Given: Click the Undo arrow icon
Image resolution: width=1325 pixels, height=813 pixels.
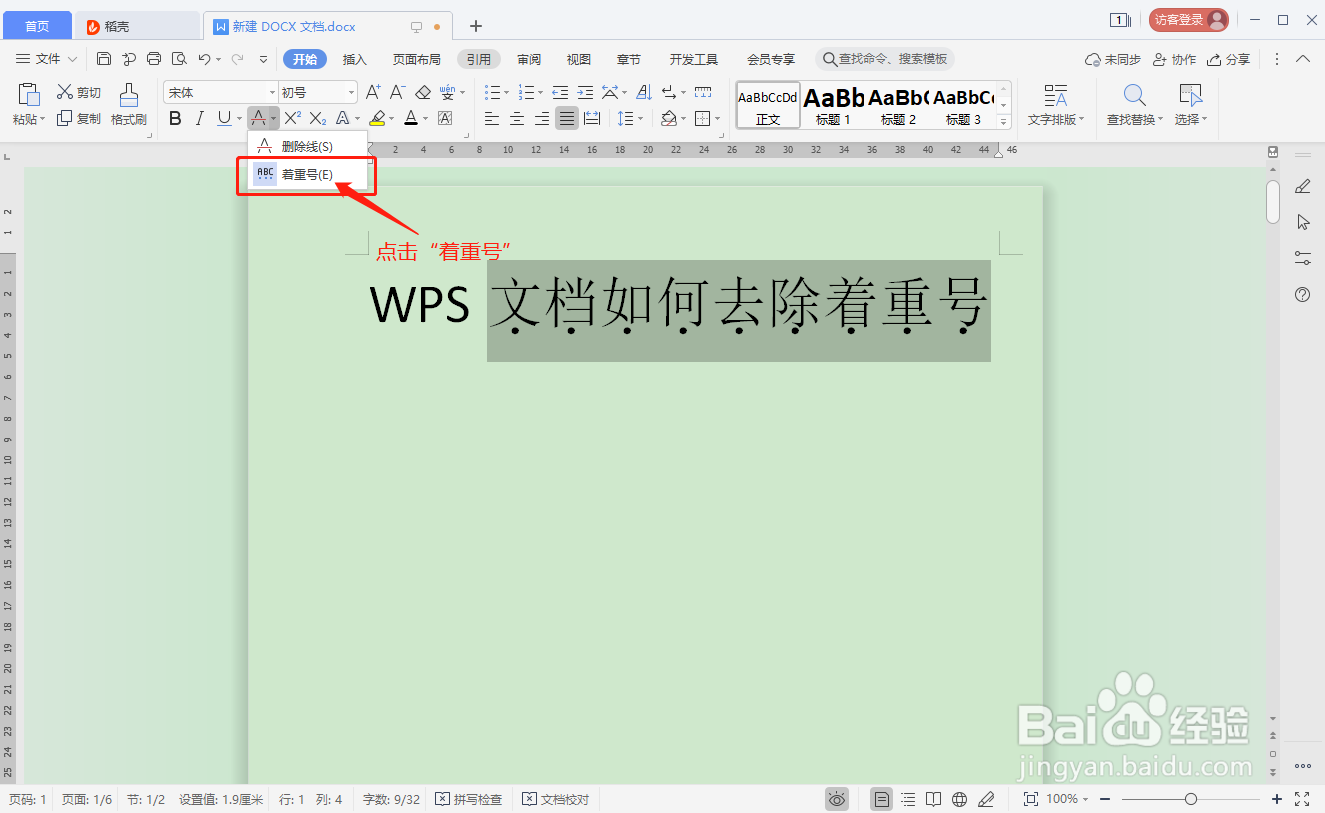Looking at the screenshot, I should pyautogui.click(x=204, y=59).
